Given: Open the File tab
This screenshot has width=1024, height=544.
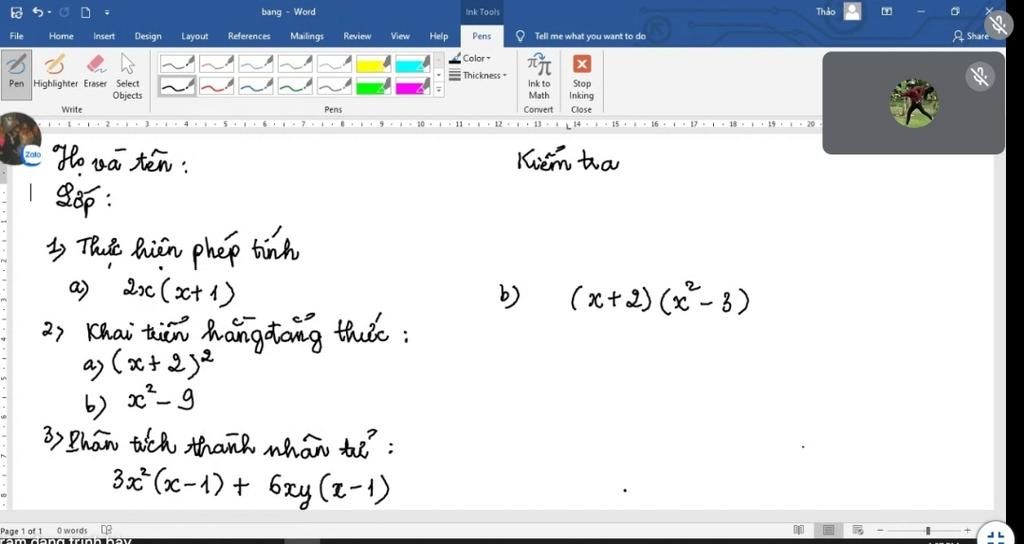Looking at the screenshot, I should [x=17, y=36].
